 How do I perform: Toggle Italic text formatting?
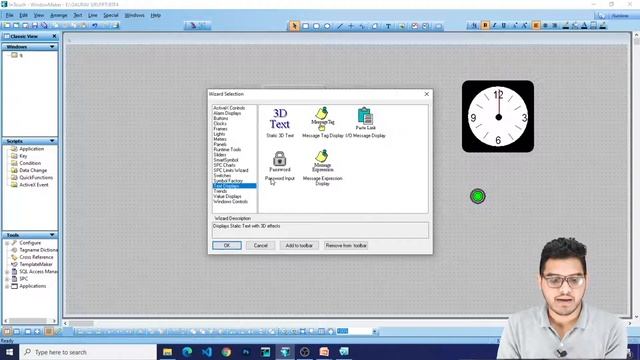pyautogui.click(x=494, y=25)
